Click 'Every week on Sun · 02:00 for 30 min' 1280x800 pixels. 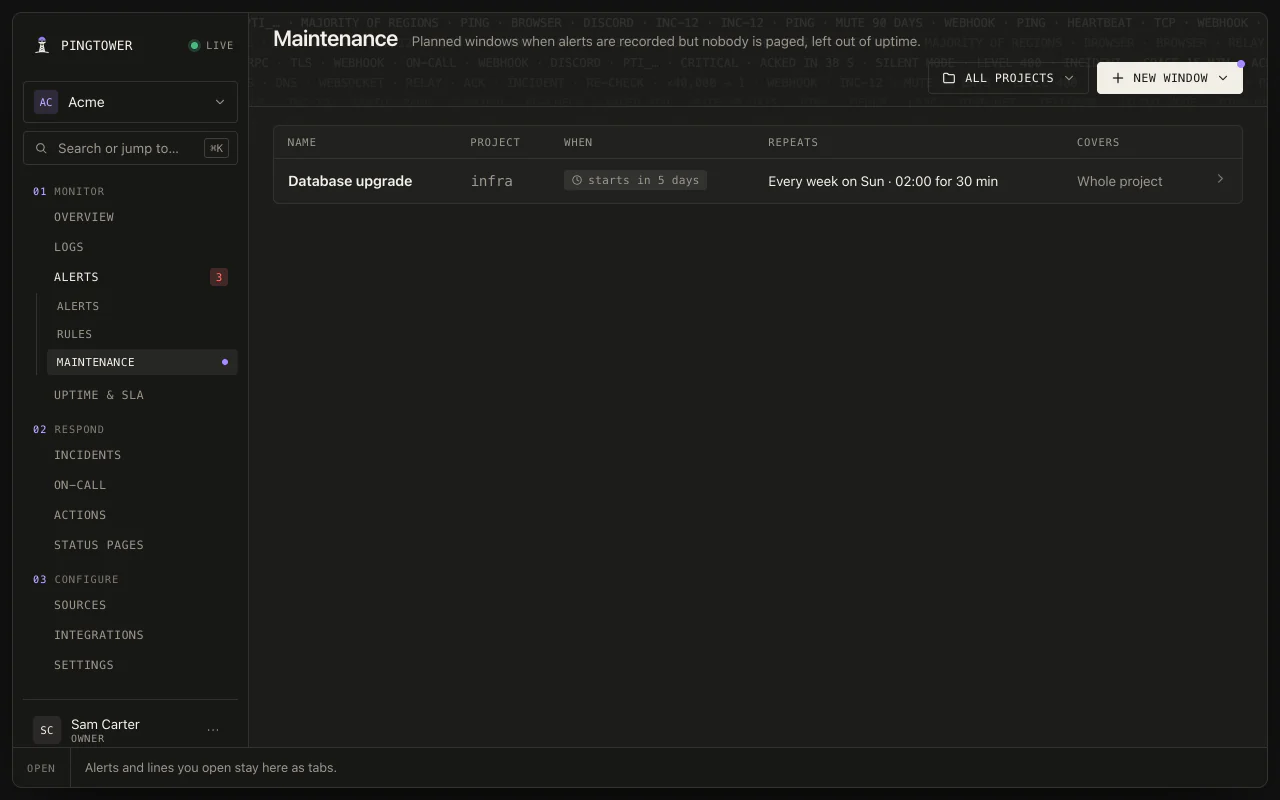tap(883, 181)
